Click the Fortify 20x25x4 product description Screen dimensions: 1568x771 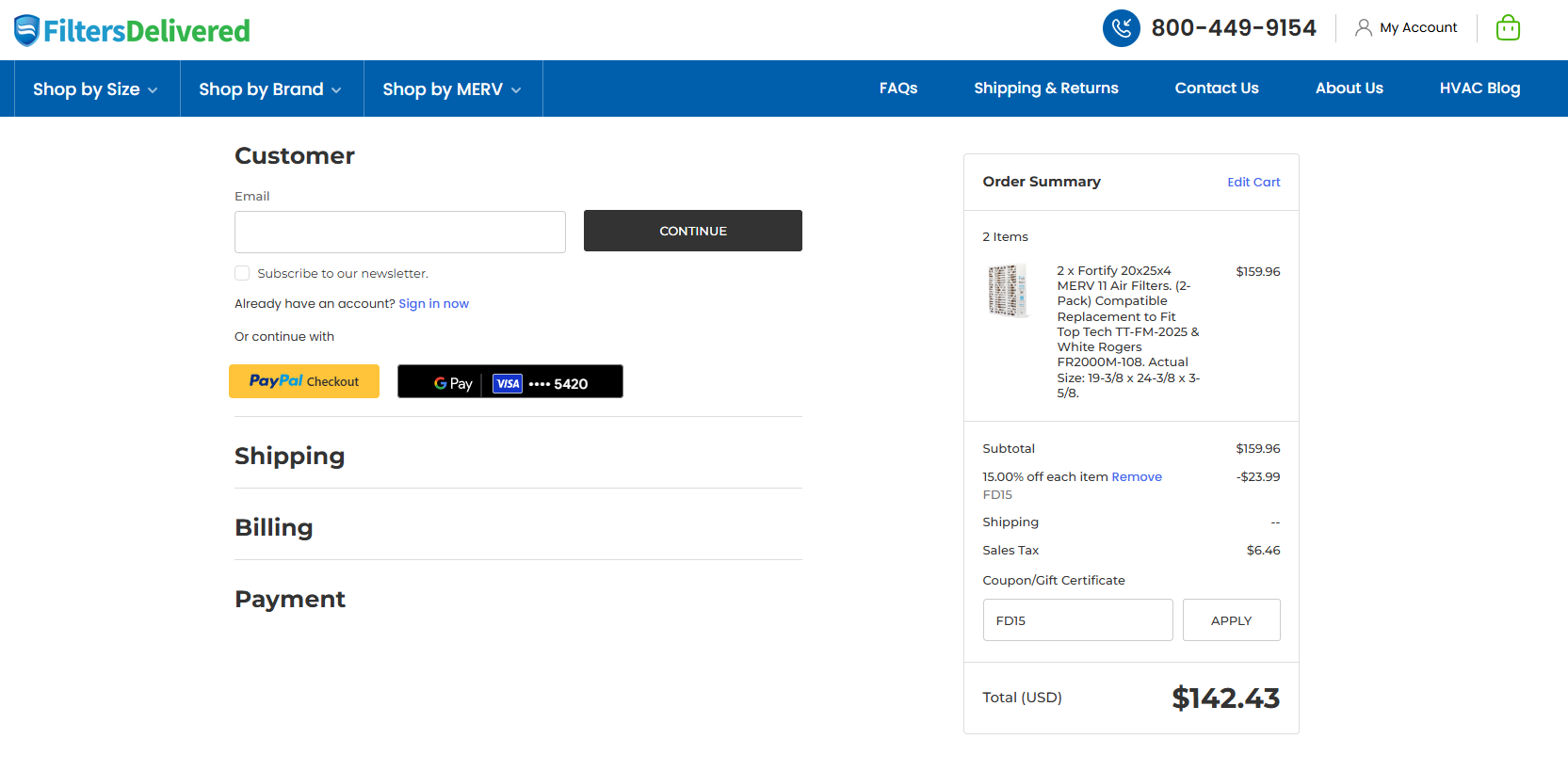coord(1128,331)
